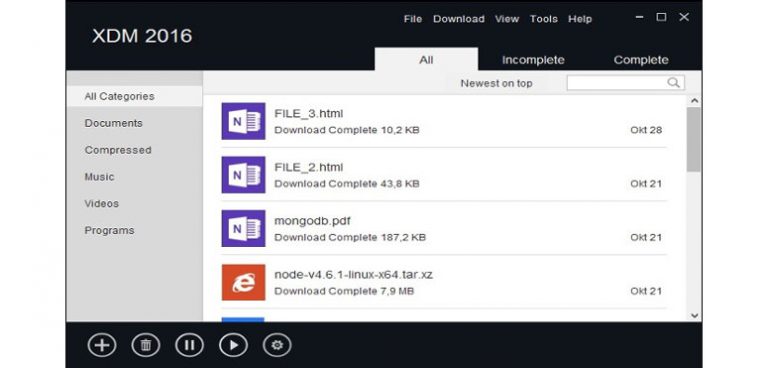768x368 pixels.
Task: Switch to the Incomplete tab
Action: [x=533, y=60]
